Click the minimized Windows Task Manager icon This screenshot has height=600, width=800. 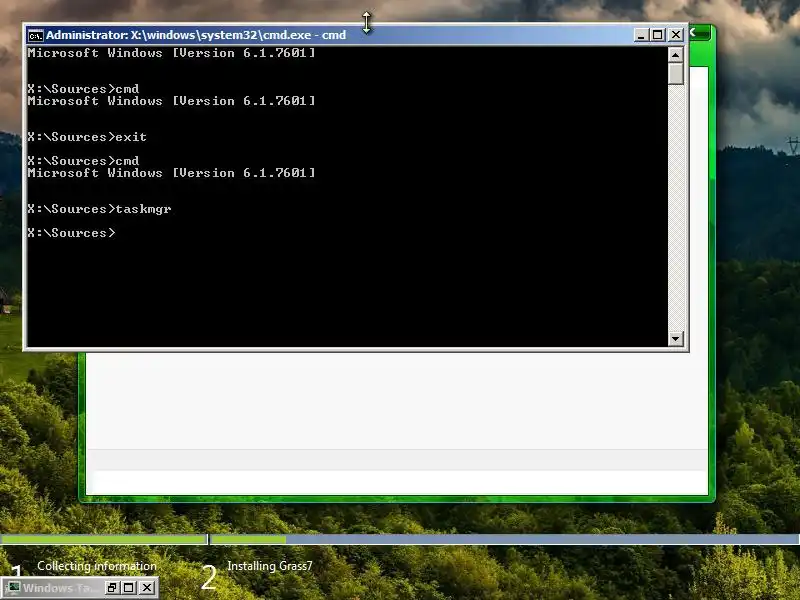[x=13, y=587]
